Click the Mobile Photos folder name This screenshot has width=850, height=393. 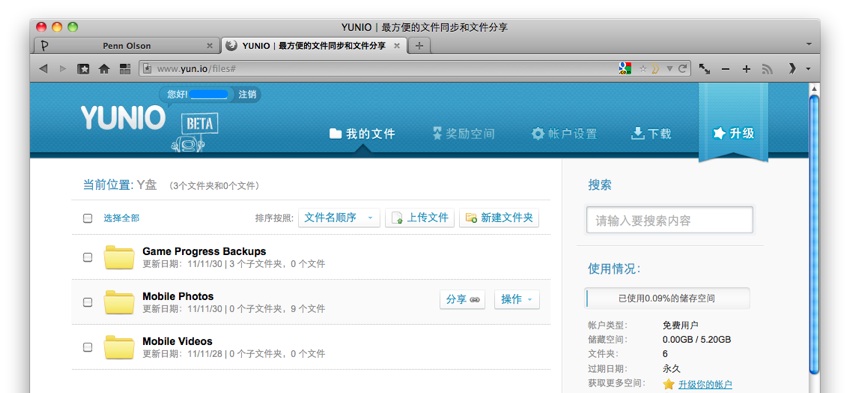pyautogui.click(x=178, y=296)
